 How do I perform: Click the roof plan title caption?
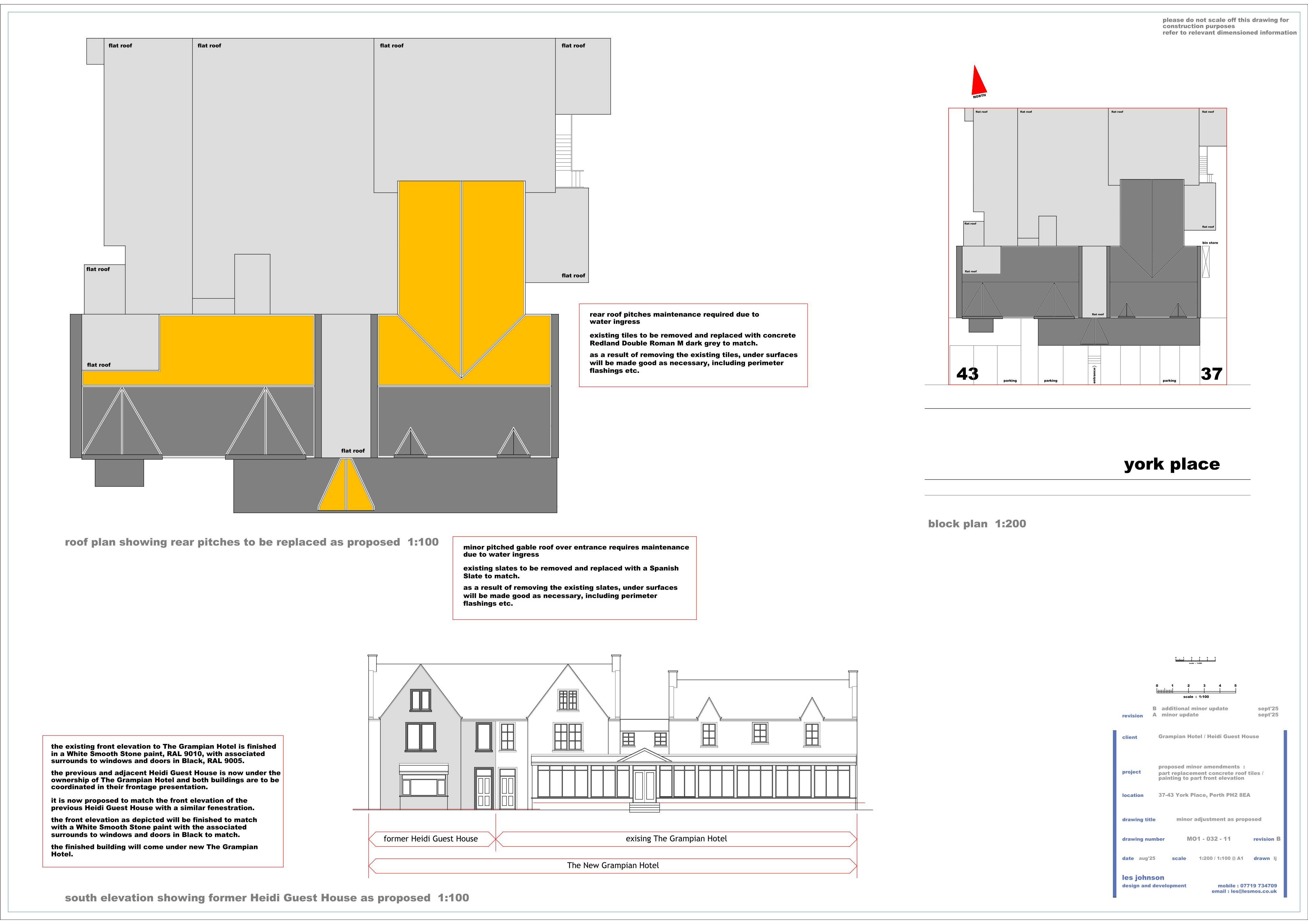[252, 542]
